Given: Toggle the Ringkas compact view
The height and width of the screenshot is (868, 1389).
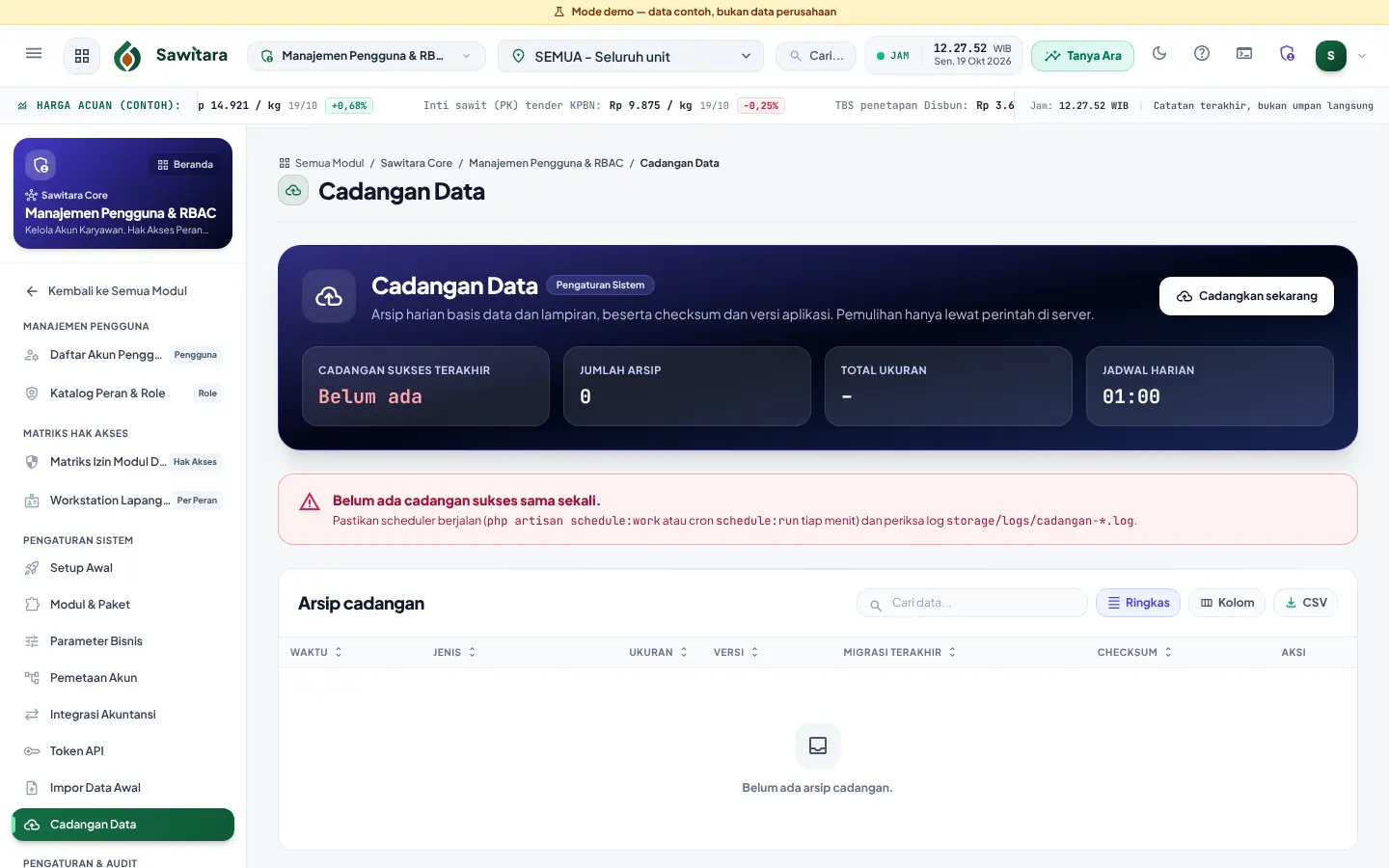Looking at the screenshot, I should coord(1138,603).
